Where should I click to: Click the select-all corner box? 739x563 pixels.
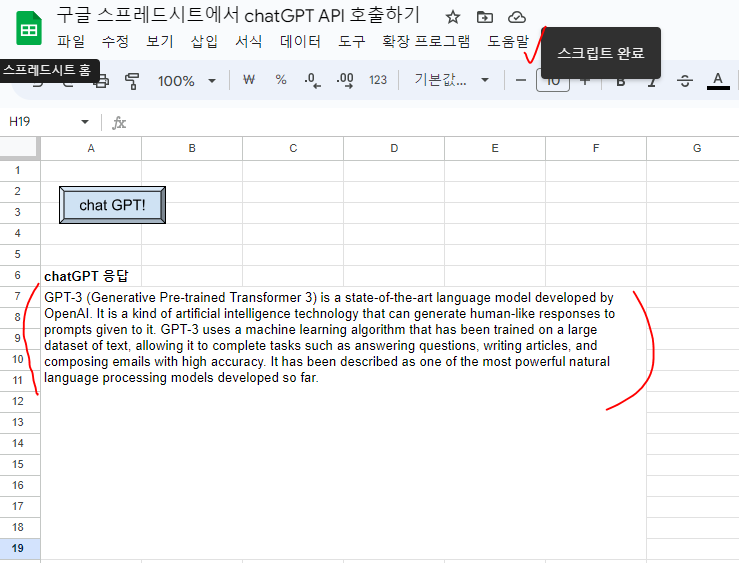tap(19, 147)
